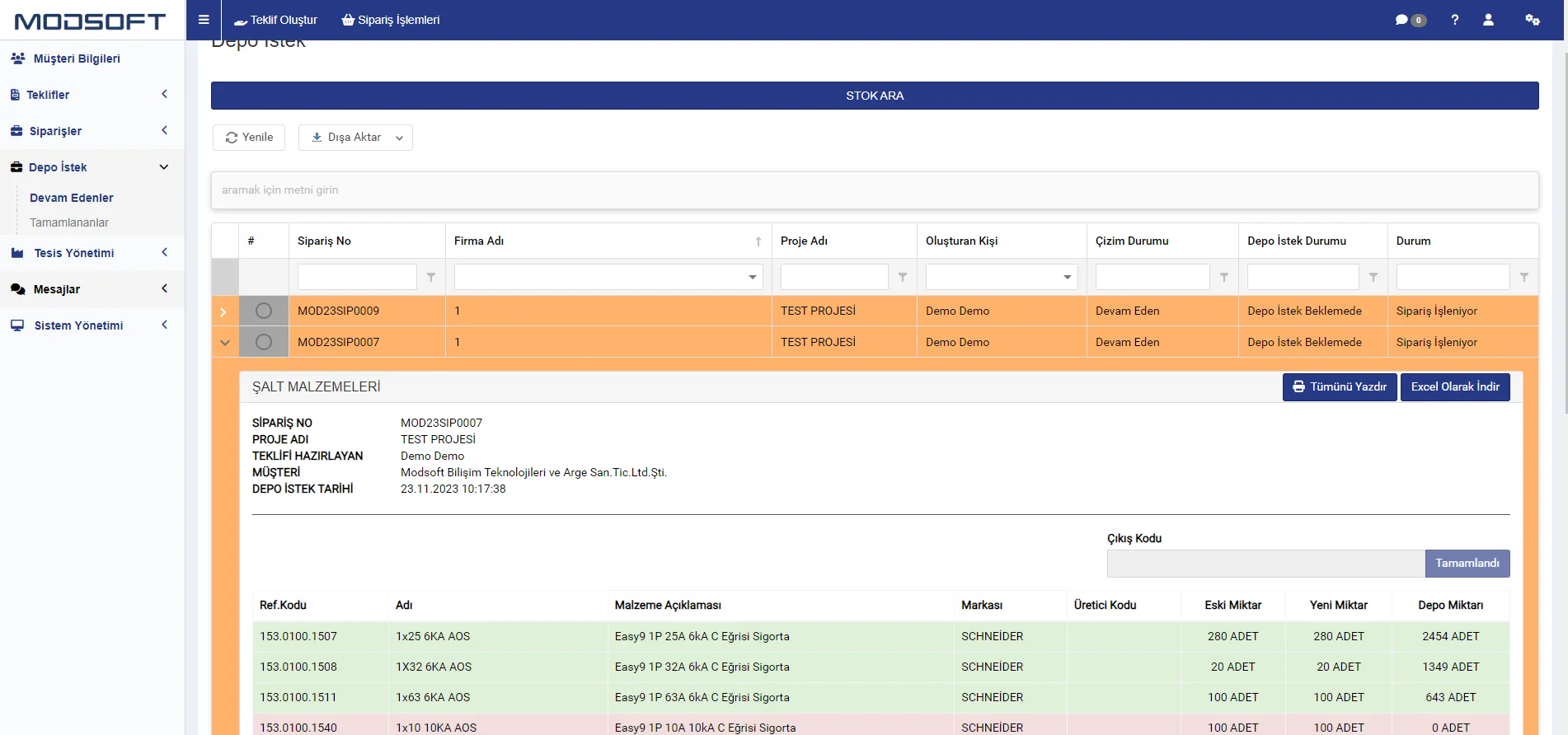
Task: Expand the Teklifler sidebar menu
Action: (x=92, y=95)
